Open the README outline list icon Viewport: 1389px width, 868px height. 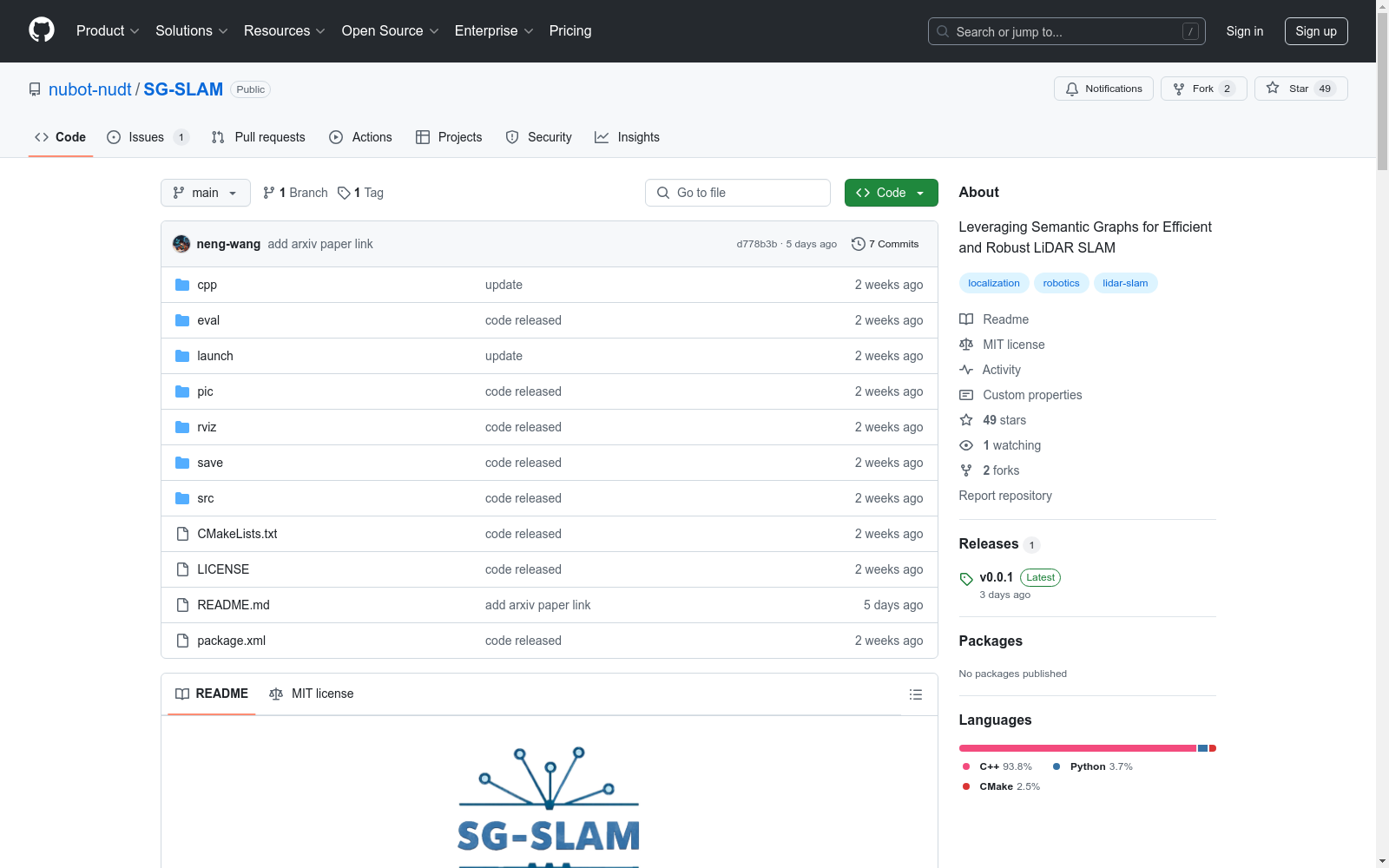(915, 694)
